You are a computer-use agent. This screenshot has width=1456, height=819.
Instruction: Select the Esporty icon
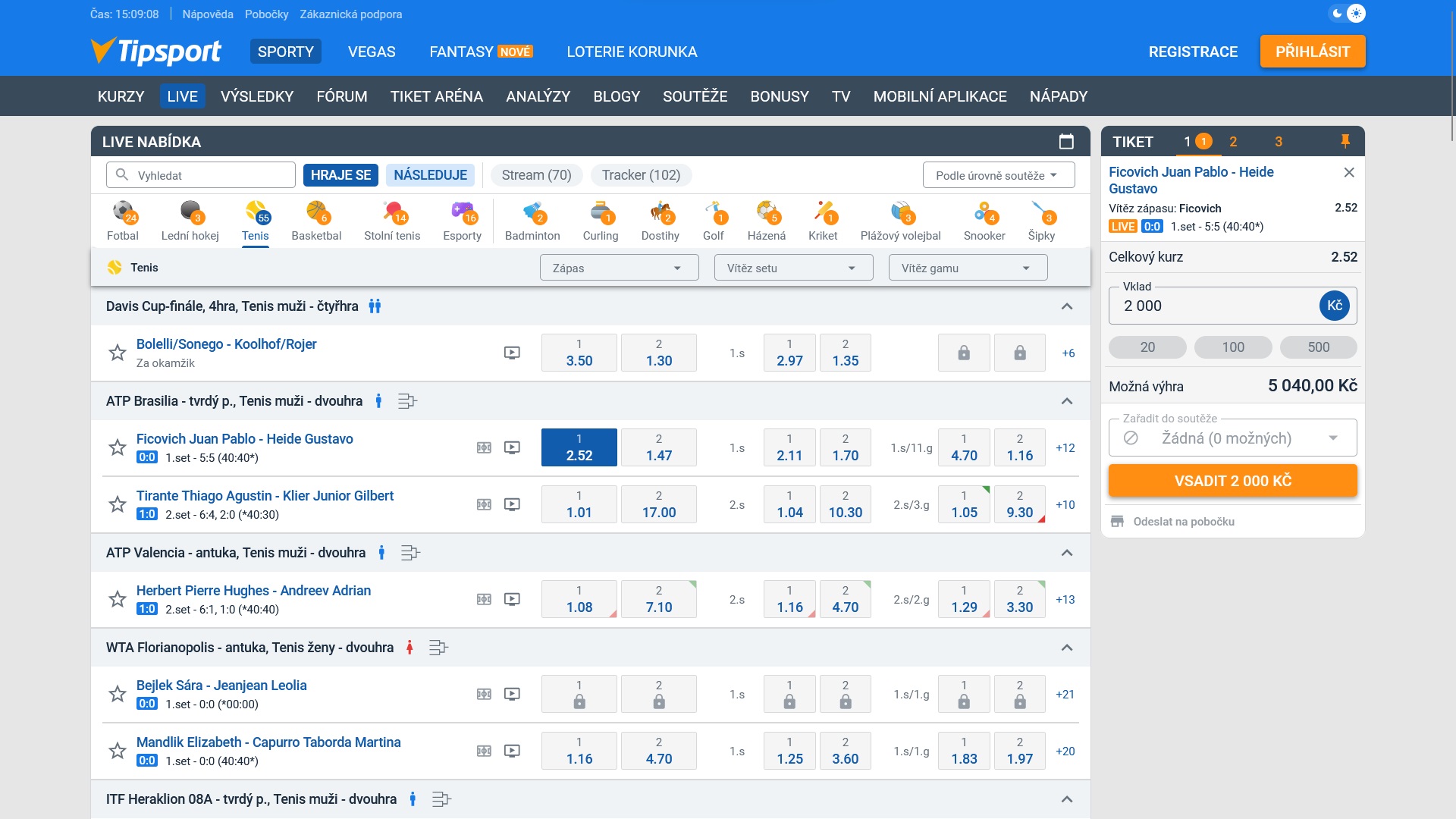[x=462, y=221]
